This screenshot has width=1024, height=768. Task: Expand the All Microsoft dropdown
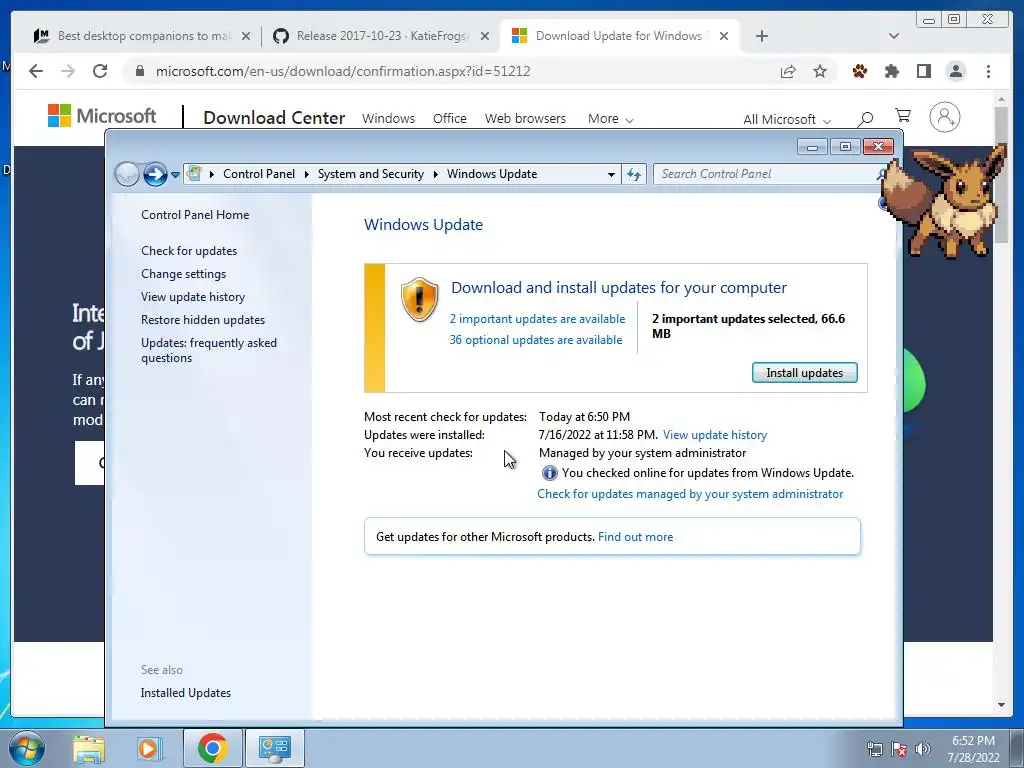[x=787, y=120]
